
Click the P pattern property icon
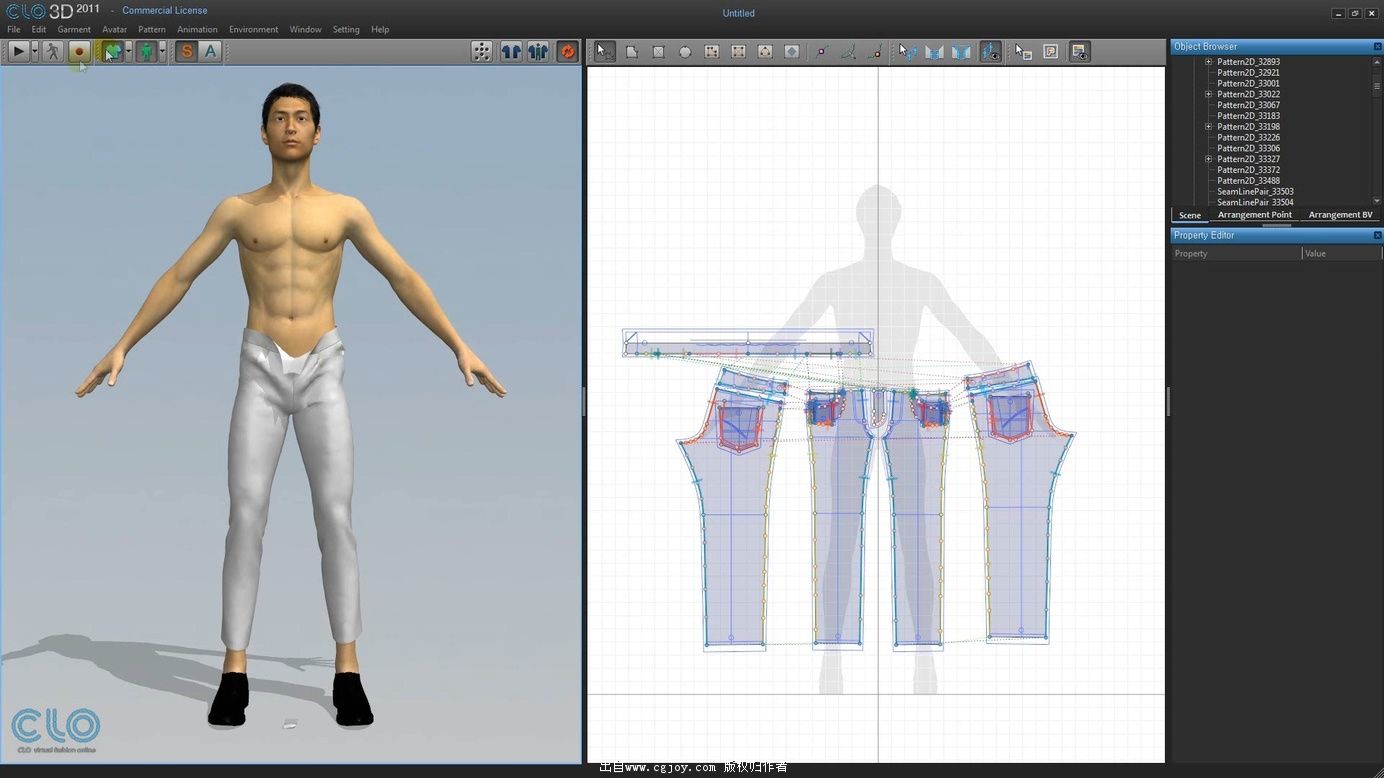point(1050,51)
